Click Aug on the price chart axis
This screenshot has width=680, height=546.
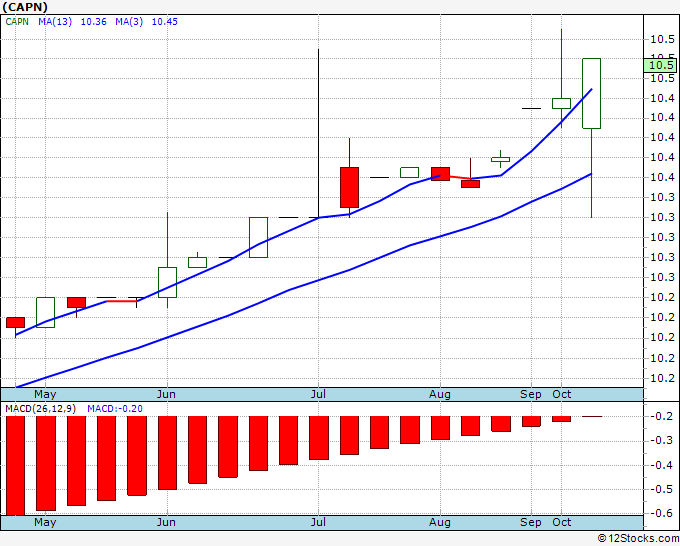coord(440,394)
